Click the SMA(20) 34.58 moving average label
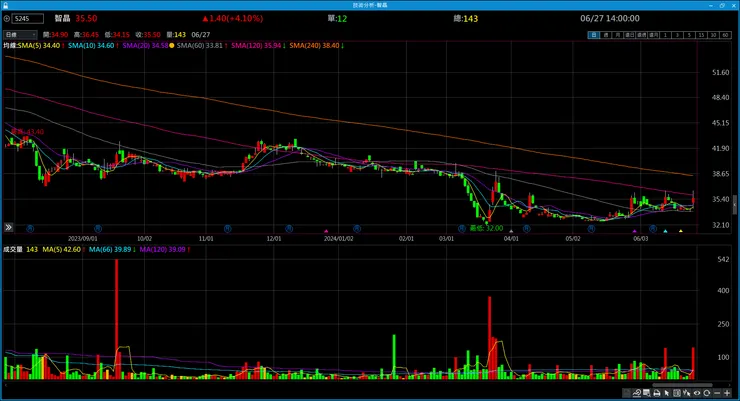Viewport: 740px width, 401px height. (x=145, y=45)
